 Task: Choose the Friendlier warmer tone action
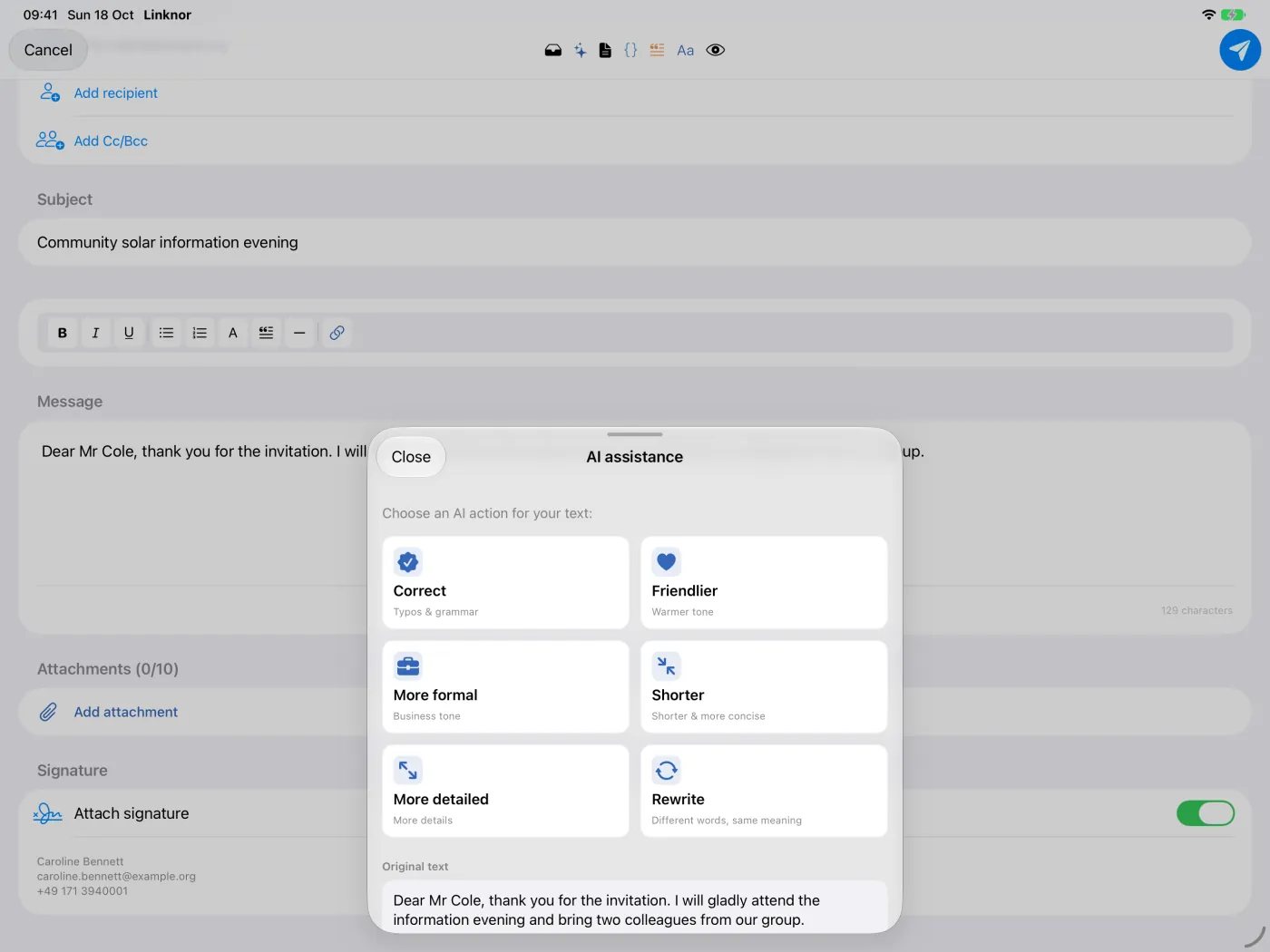[x=764, y=583]
